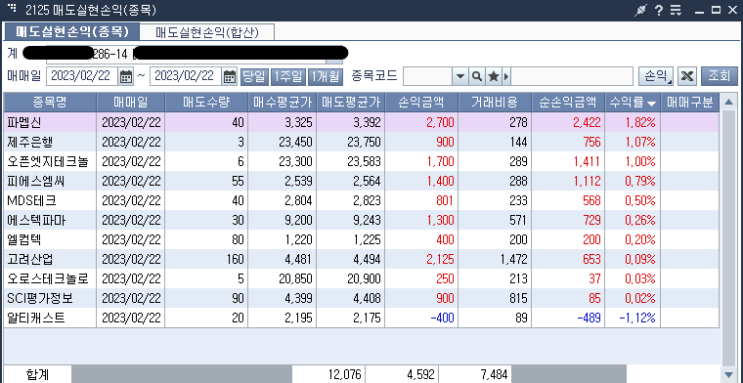743x383 pixels.
Task: Open help with the question mark icon
Action: [659, 10]
